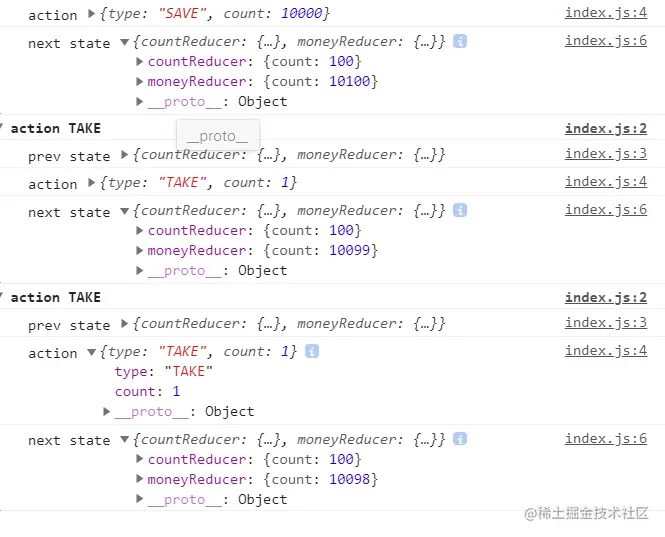Expand the collapsed TAKE action object
Screen dimensions: 665x537
(x=91, y=183)
